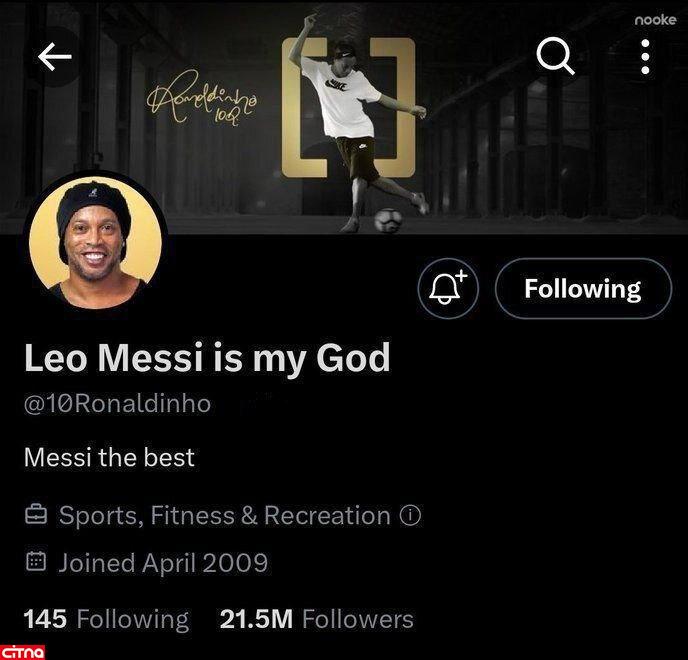Tap the back arrow

(55, 57)
